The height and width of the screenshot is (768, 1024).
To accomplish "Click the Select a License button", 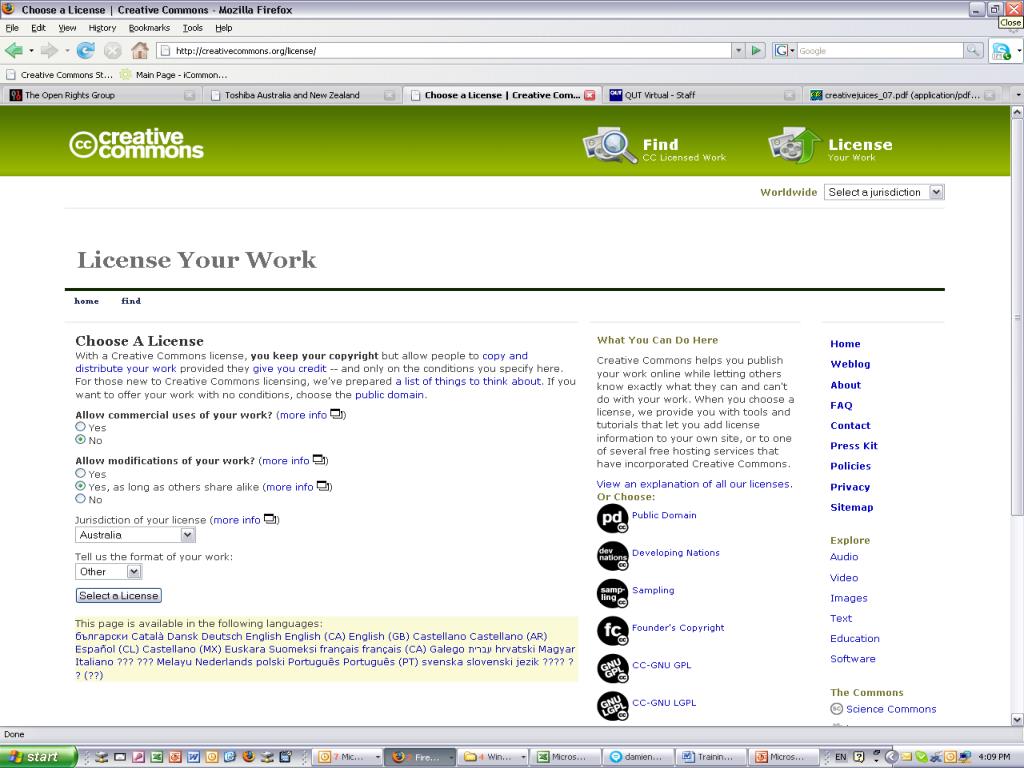I will click(119, 596).
